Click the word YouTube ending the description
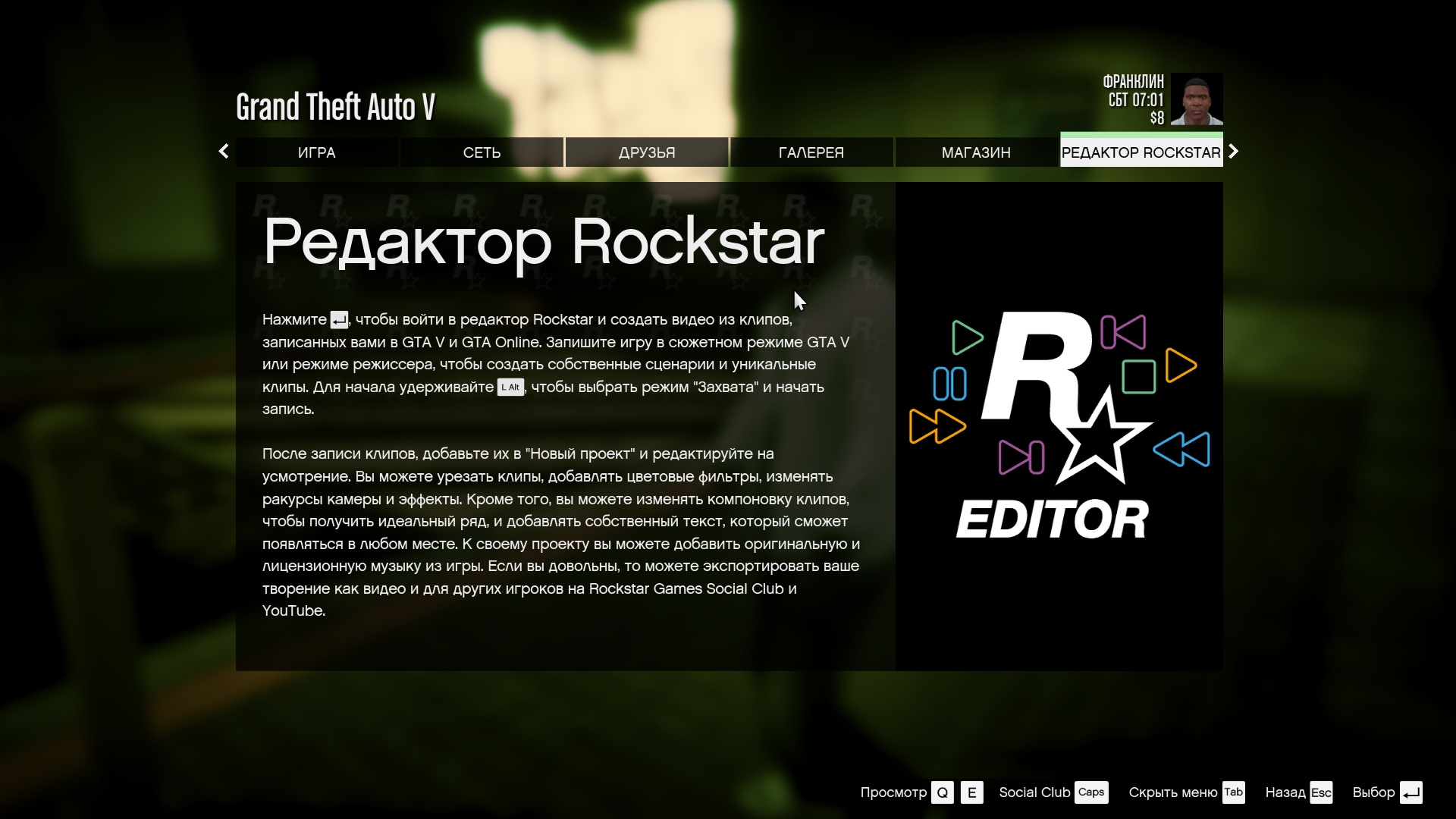The width and height of the screenshot is (1456, 819). click(x=293, y=611)
